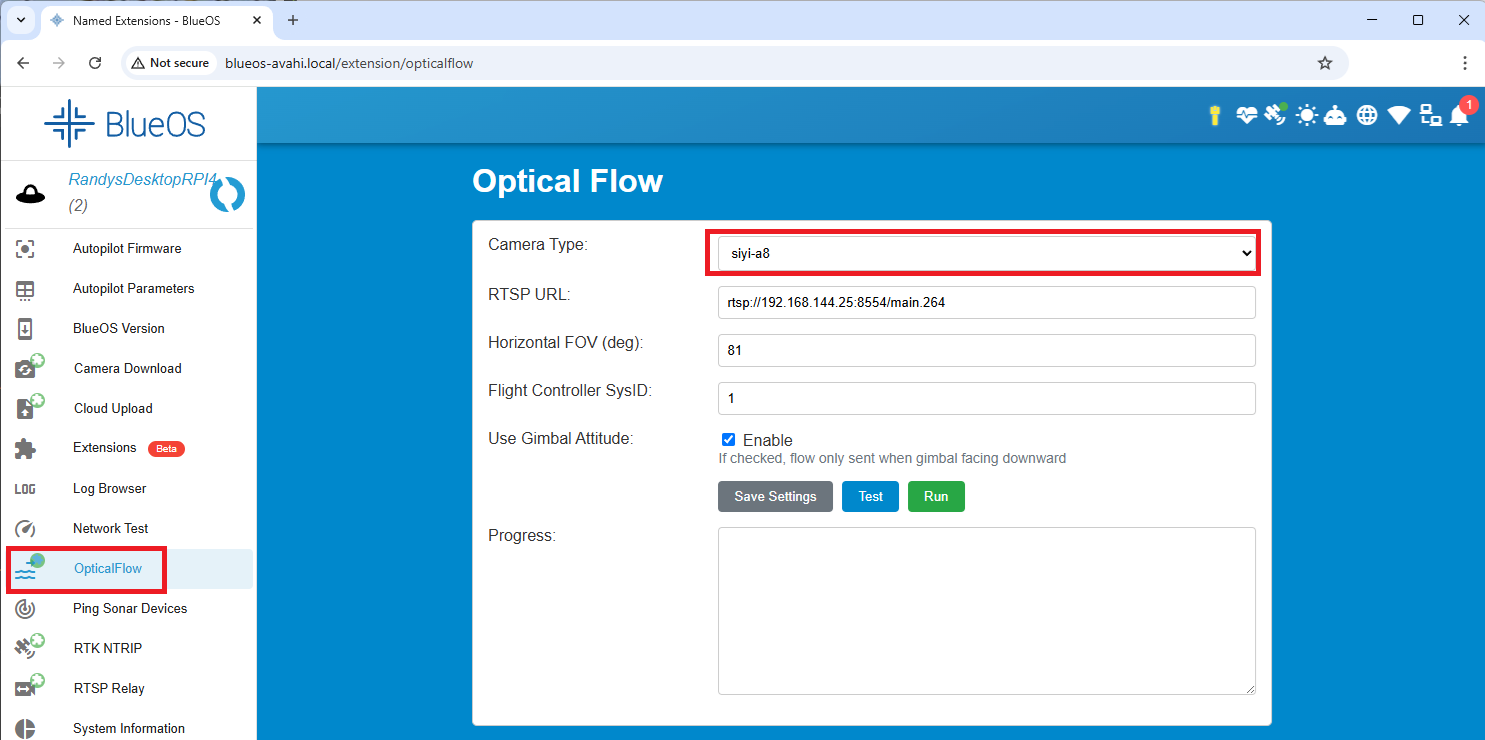Open Autopilot Parameters in the sidebar

point(133,289)
